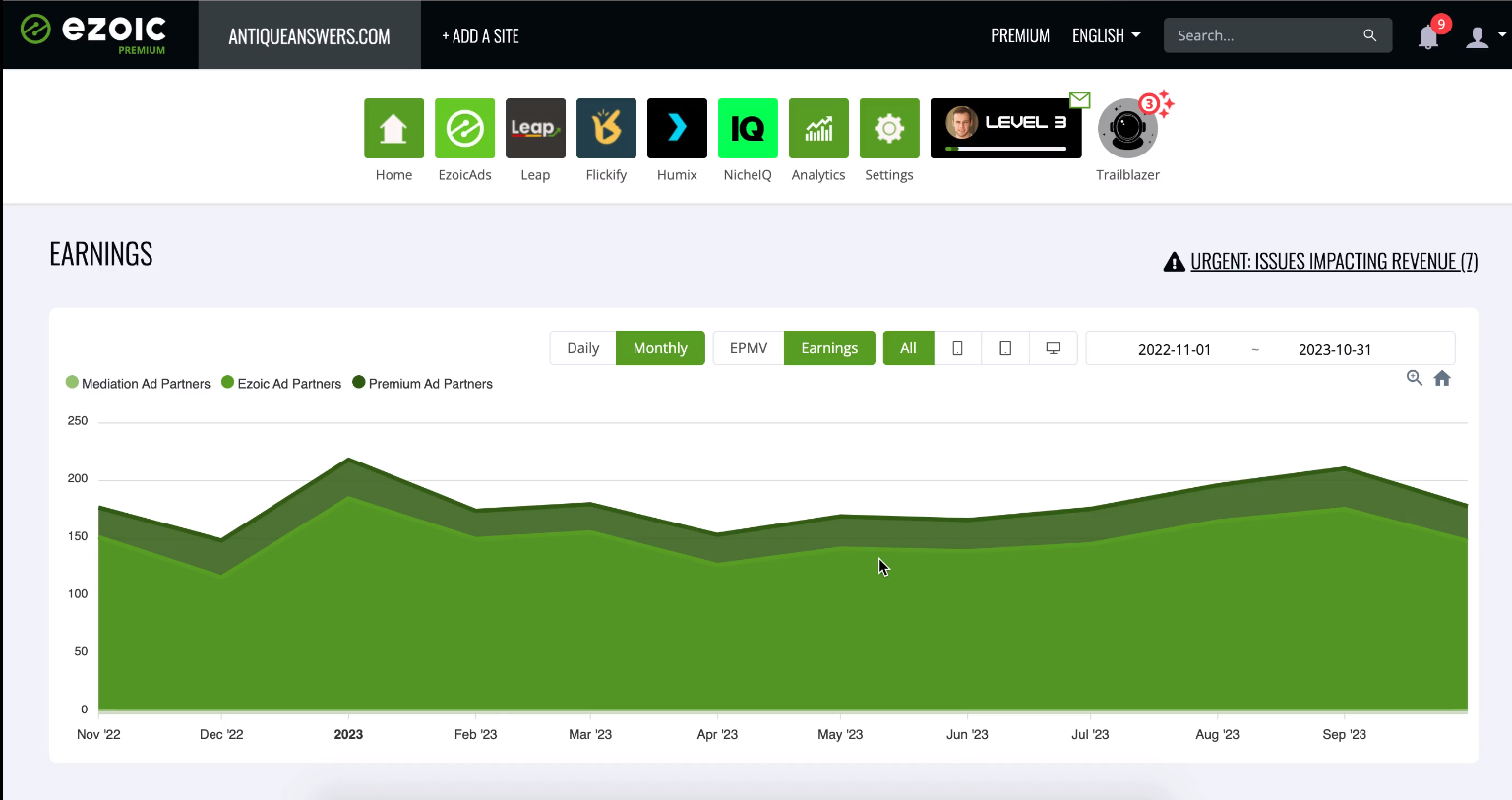Filter by tablet device icon
This screenshot has height=800, width=1512.
coord(1005,348)
